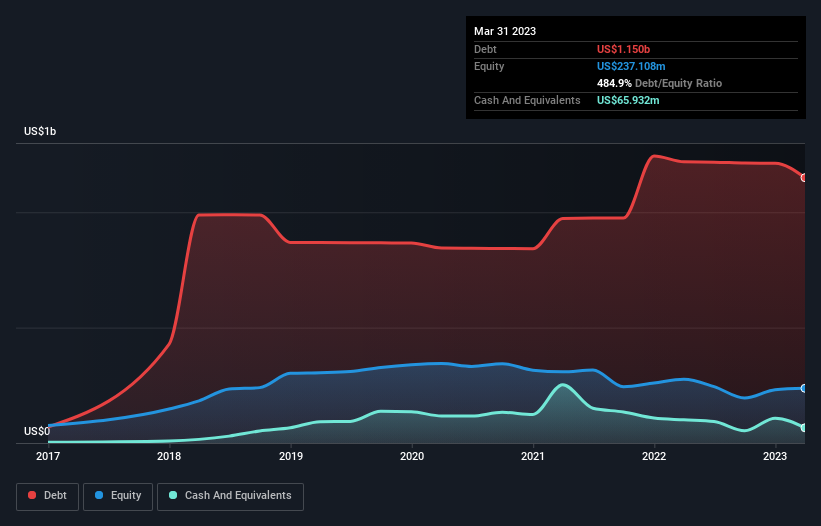
Task: Click the 2020 axis label
Action: coord(412,456)
